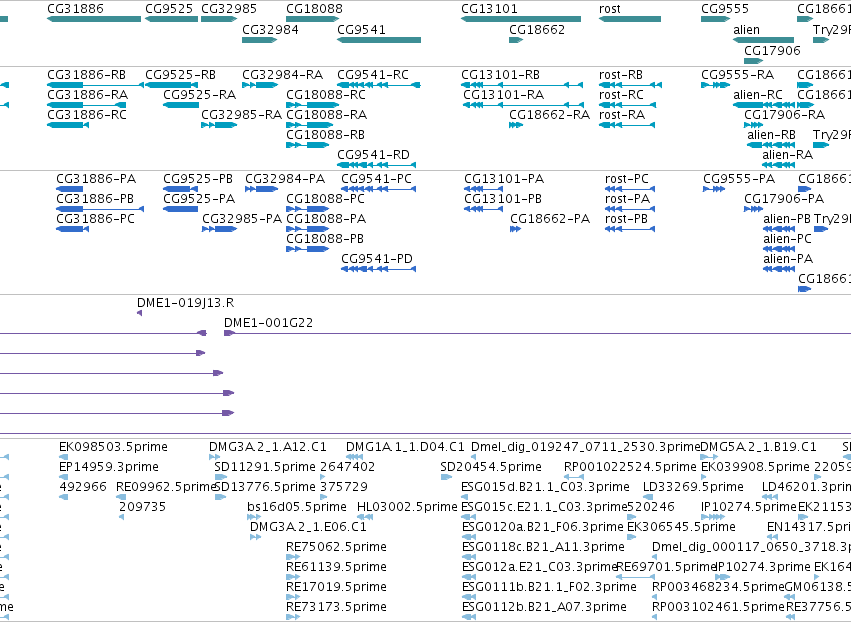The image size is (851, 622).
Task: Click protein CG9541-PC
Action: pyautogui.click(x=378, y=189)
